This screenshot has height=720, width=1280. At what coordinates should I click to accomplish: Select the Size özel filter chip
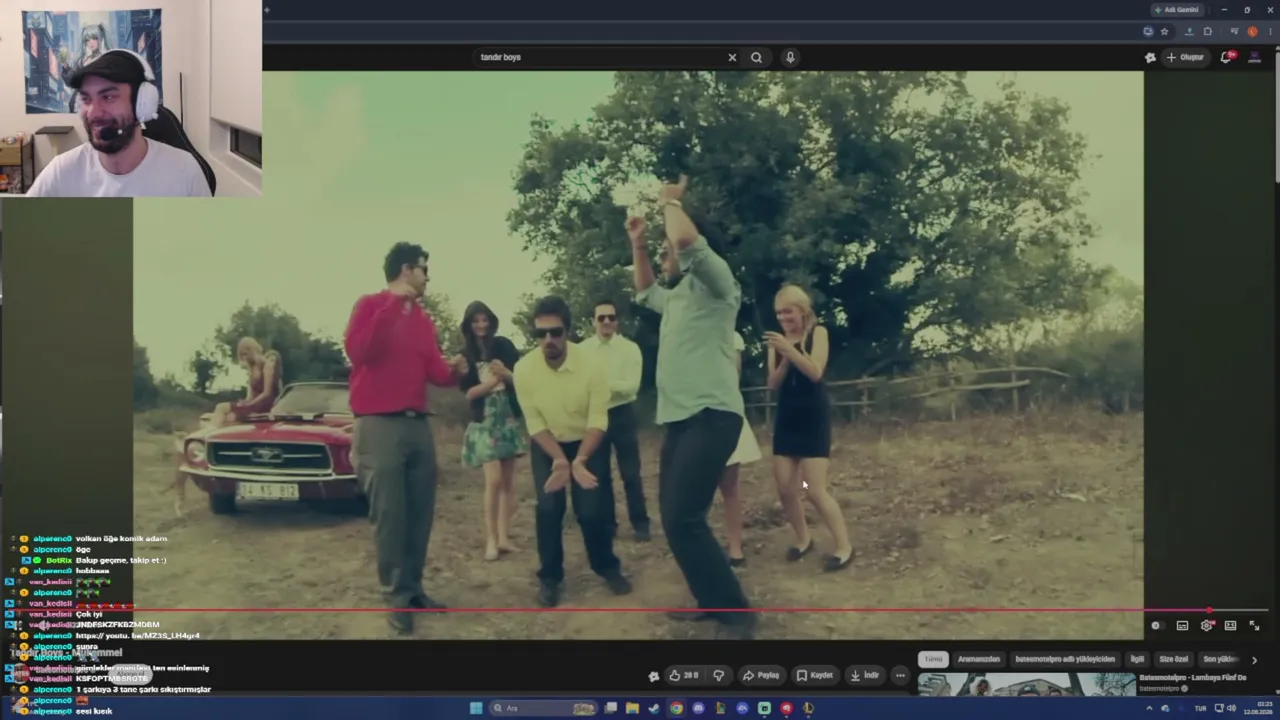[1174, 659]
